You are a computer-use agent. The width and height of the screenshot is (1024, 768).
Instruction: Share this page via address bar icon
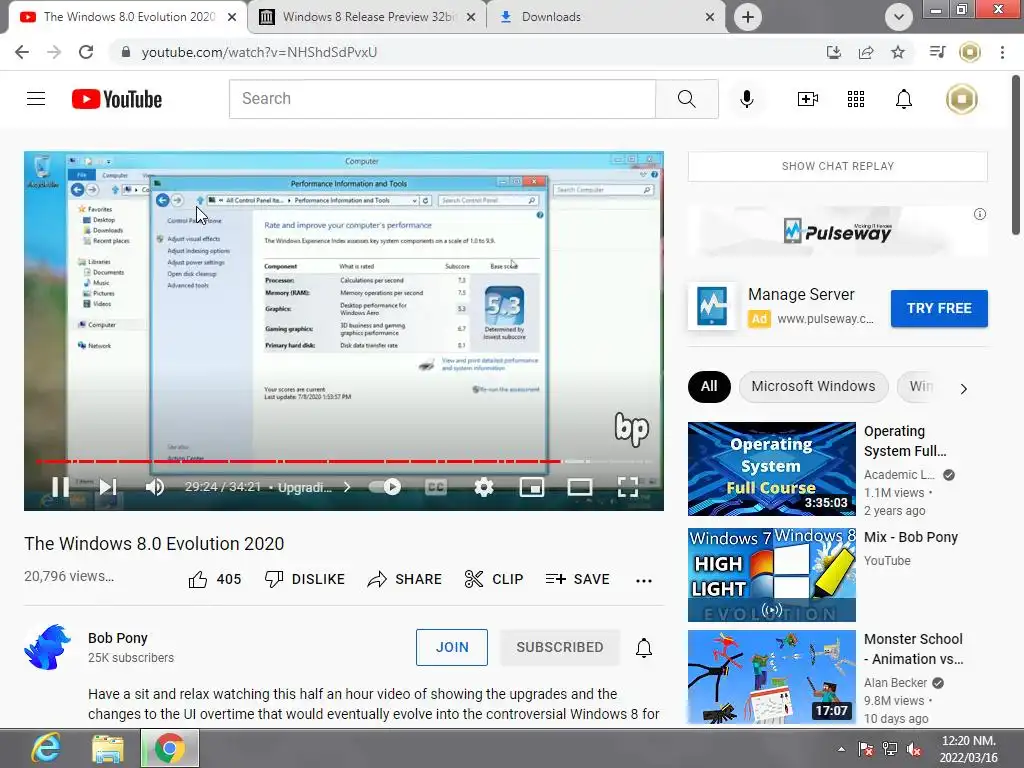coord(866,52)
